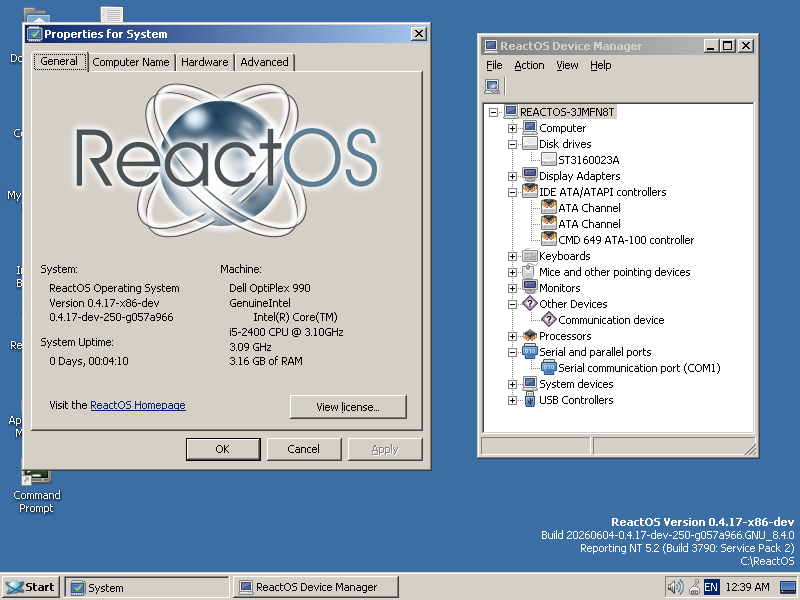Click the Keyboards category icon
Image resolution: width=800 pixels, height=600 pixels.
530,256
